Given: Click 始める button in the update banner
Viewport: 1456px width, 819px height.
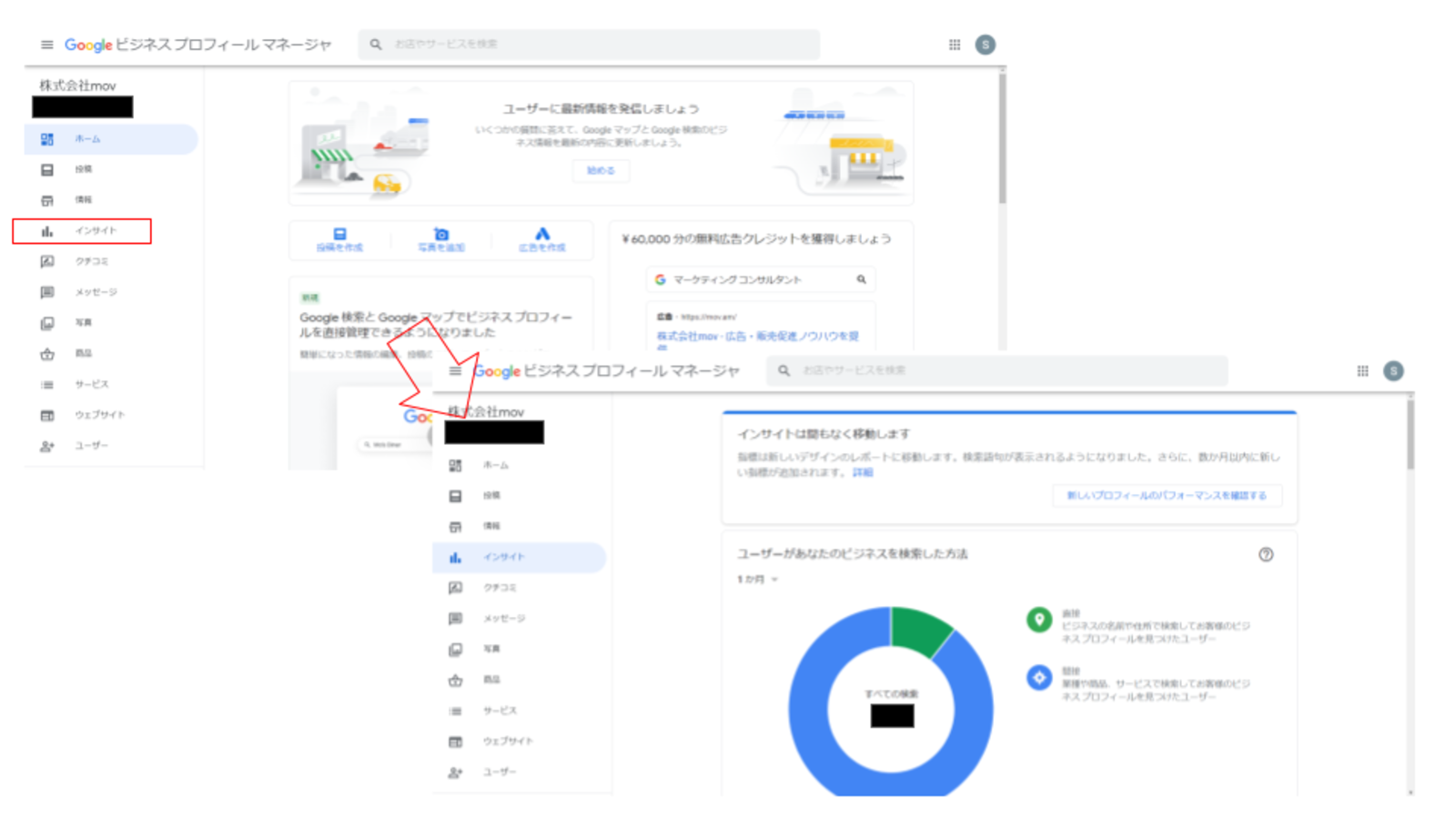Looking at the screenshot, I should pyautogui.click(x=601, y=170).
